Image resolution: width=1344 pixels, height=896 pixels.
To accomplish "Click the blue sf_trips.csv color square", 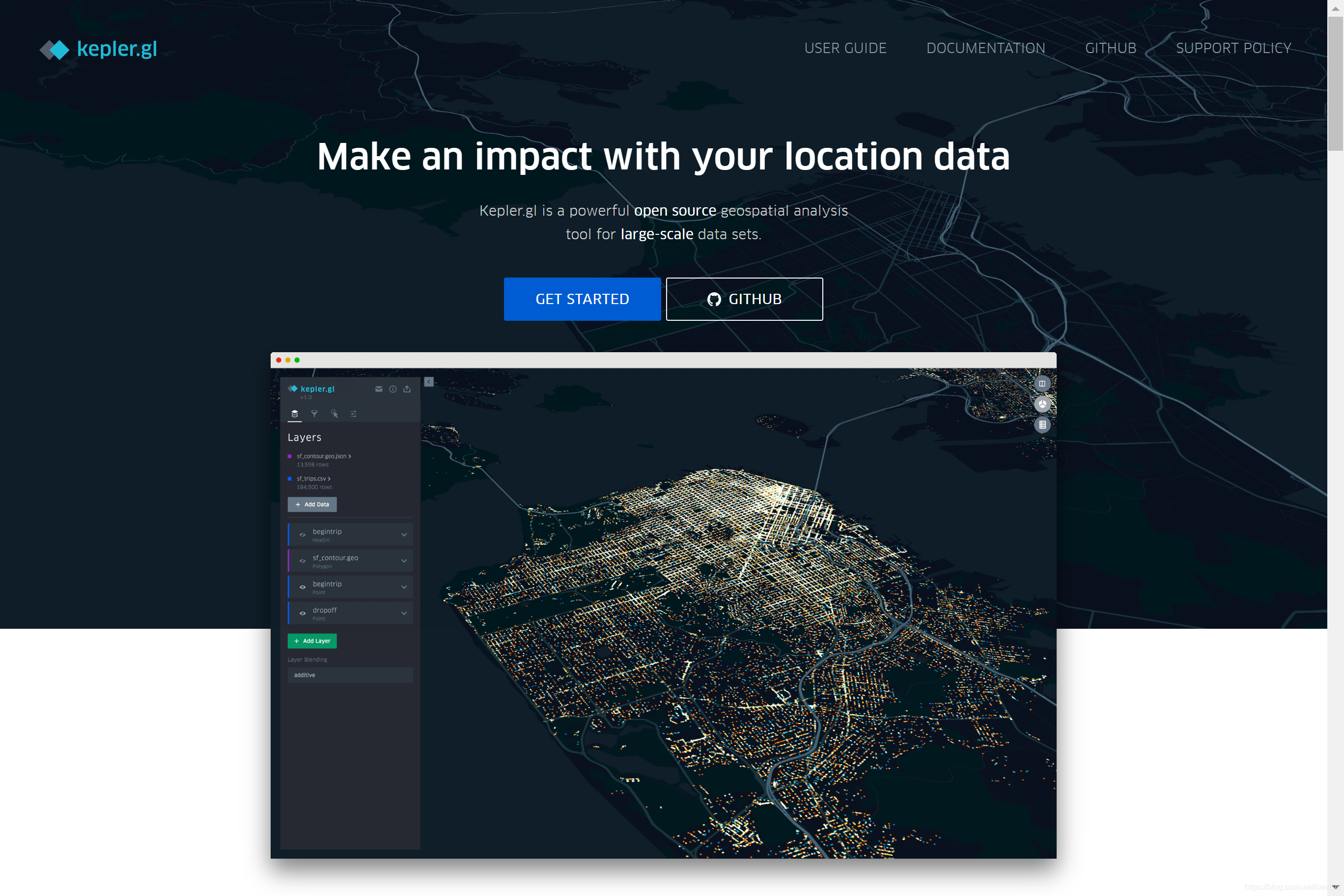I will pyautogui.click(x=290, y=478).
